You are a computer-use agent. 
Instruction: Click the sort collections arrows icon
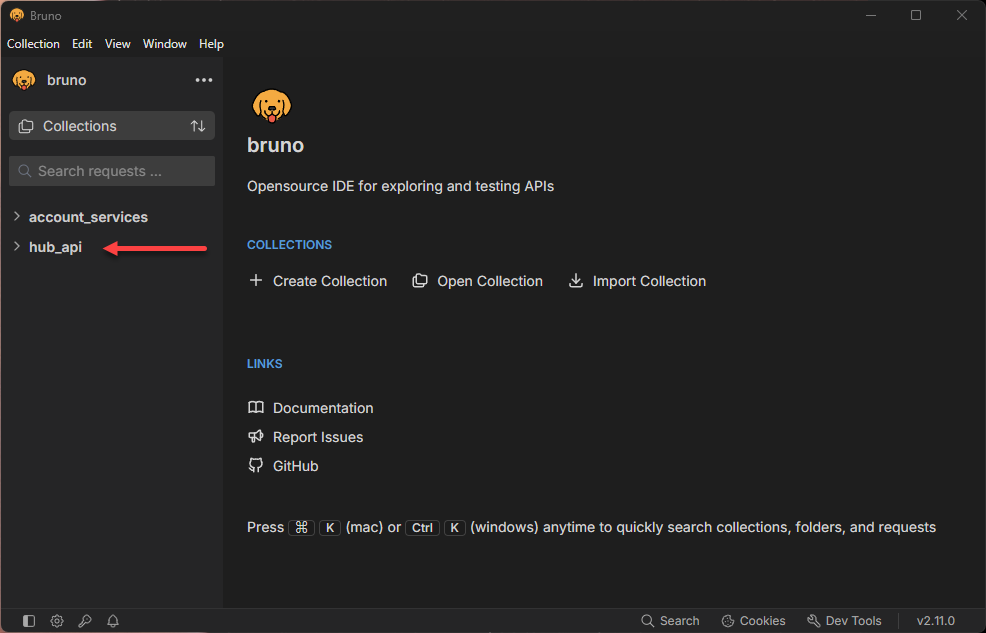[x=198, y=126]
